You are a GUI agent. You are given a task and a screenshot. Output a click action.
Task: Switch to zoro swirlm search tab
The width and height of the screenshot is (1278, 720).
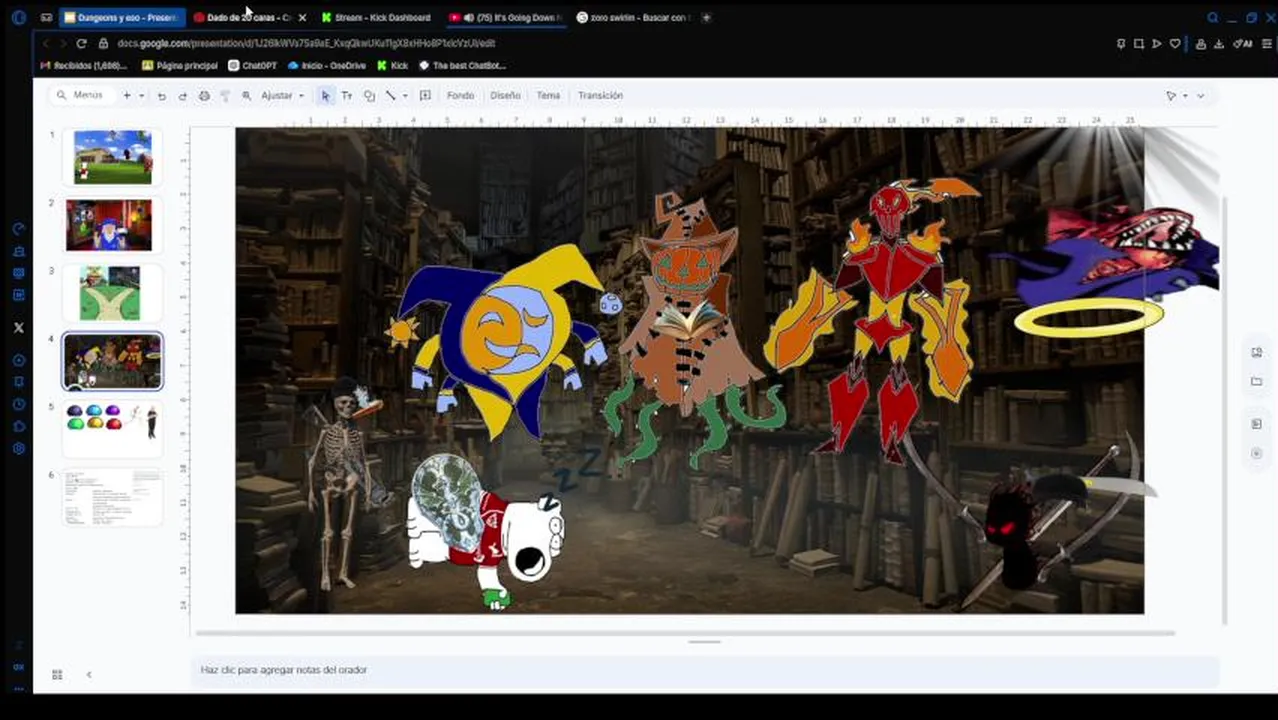tap(634, 17)
